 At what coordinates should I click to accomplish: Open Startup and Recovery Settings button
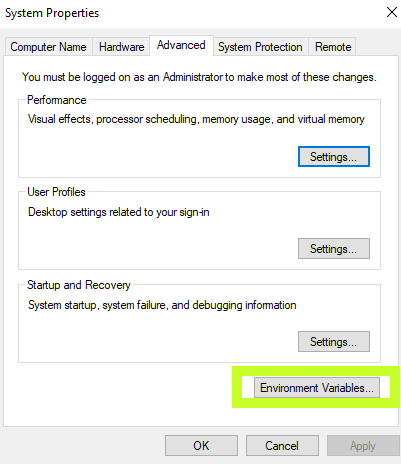tap(334, 342)
